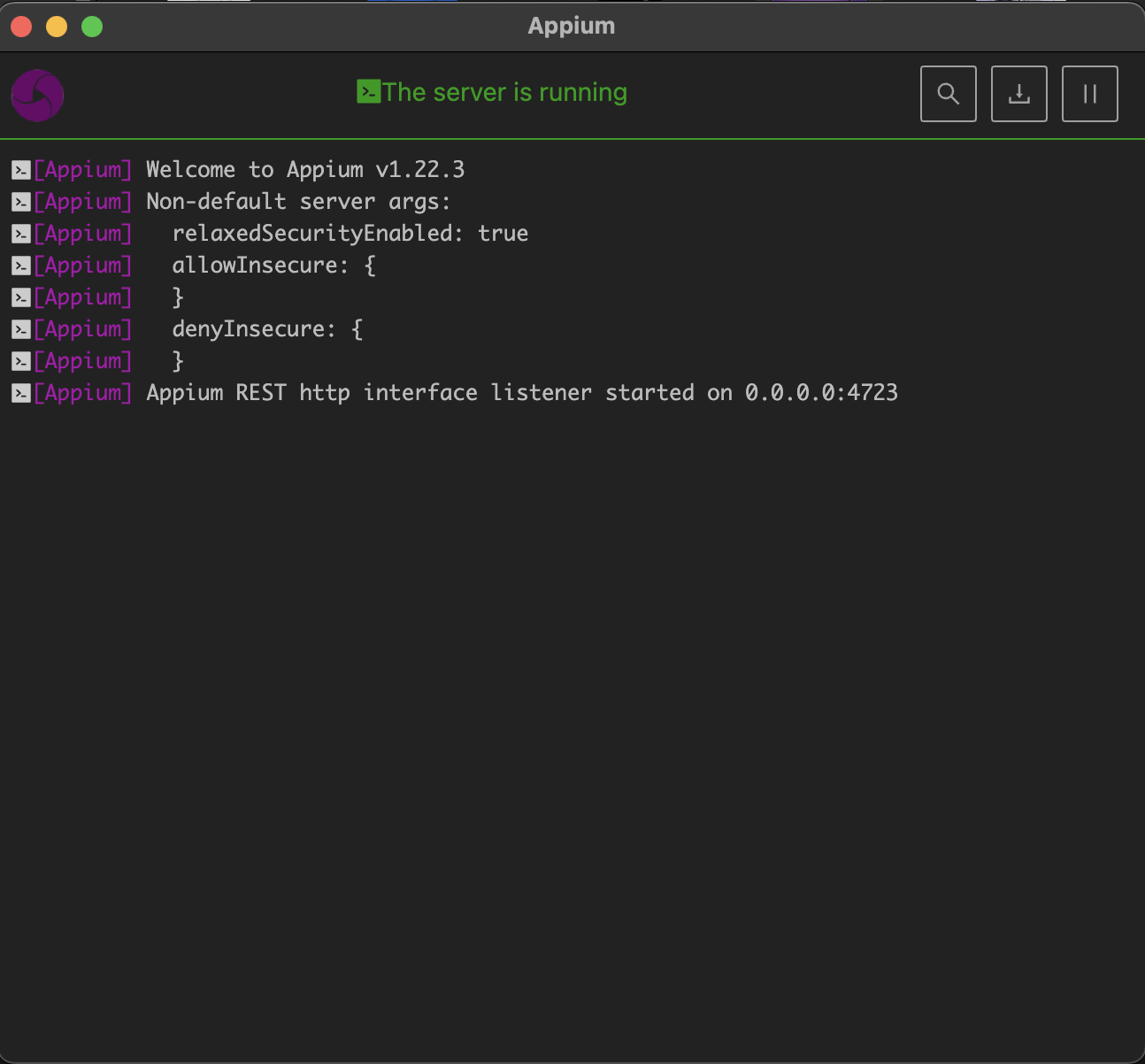
Task: Click the 'The server is running' status text
Action: coord(506,91)
